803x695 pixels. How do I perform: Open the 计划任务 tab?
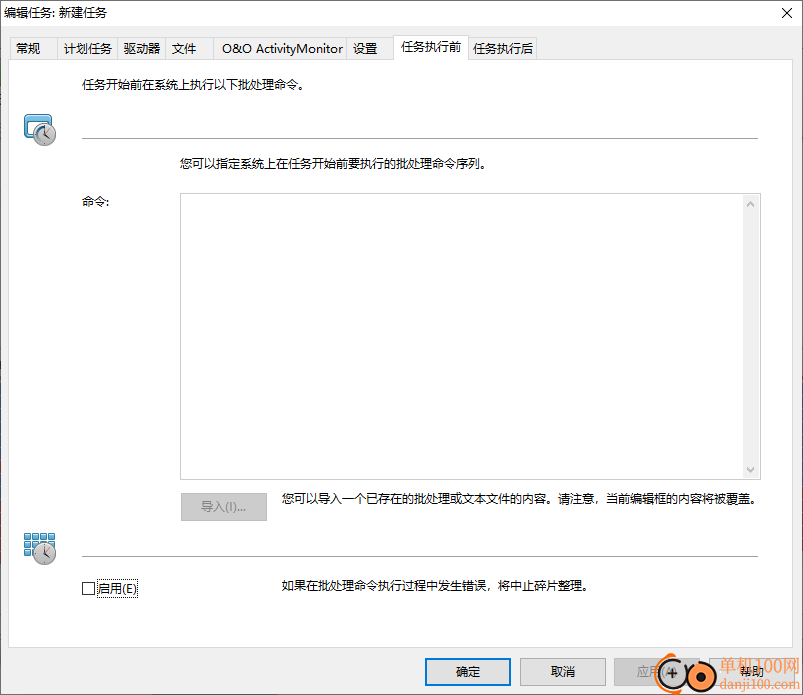[88, 49]
